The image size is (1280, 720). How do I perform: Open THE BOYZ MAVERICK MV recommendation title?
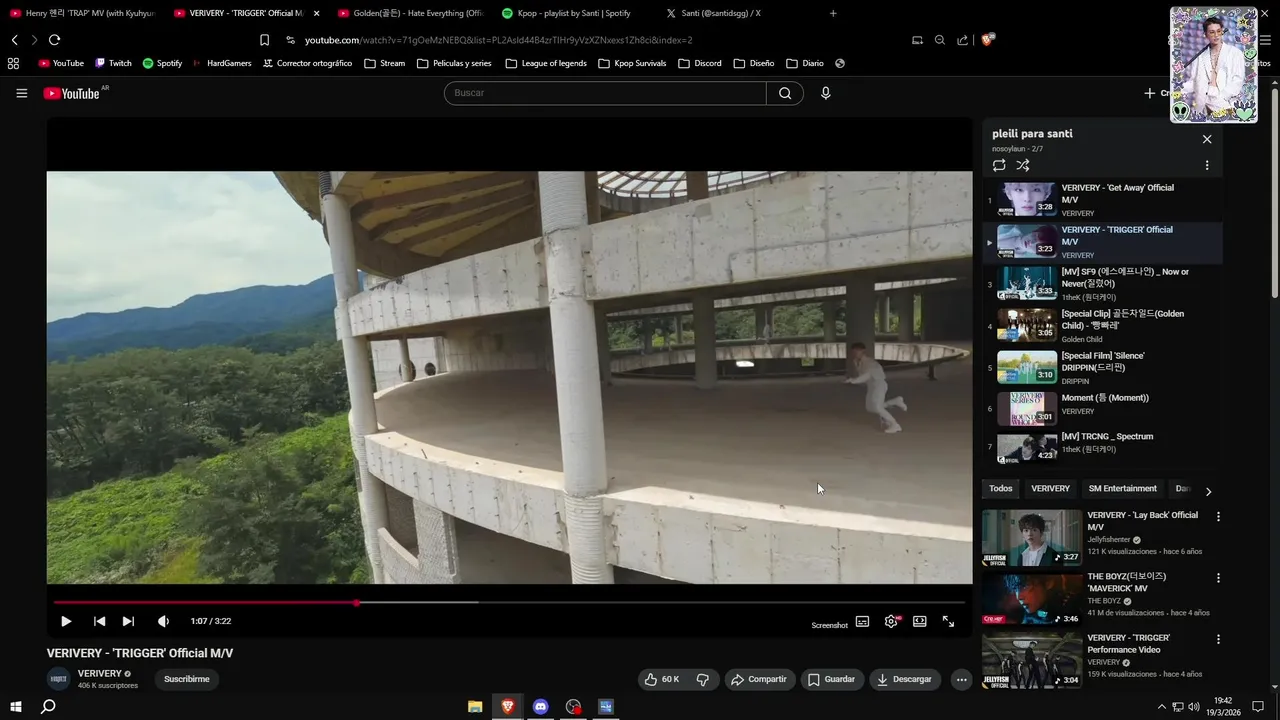(x=1127, y=582)
